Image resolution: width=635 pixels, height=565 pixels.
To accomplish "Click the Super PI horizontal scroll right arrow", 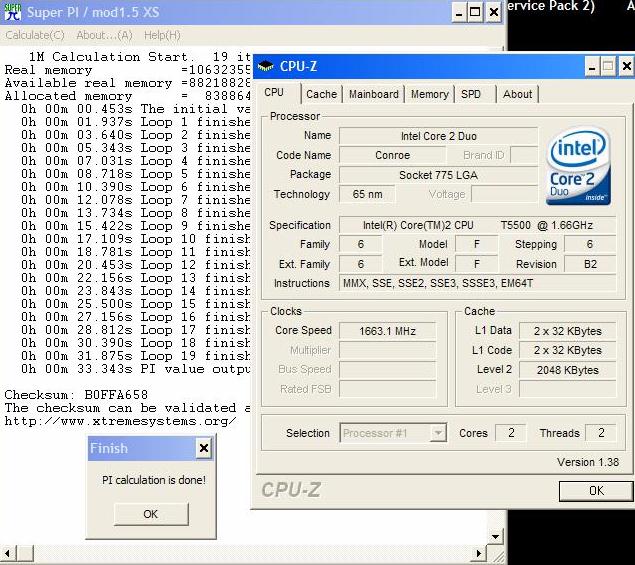I will point(478,553).
